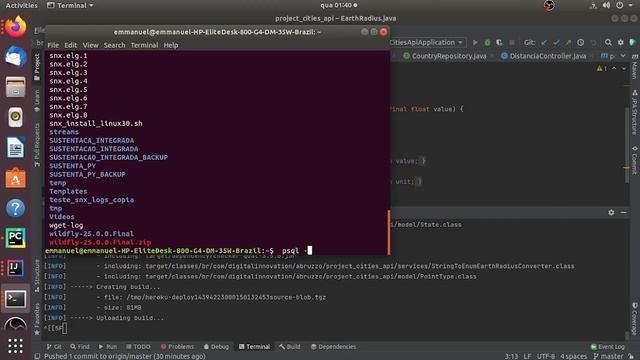640x360 pixels.
Task: Open Firefox from the Ubuntu dock
Action: pos(16,27)
